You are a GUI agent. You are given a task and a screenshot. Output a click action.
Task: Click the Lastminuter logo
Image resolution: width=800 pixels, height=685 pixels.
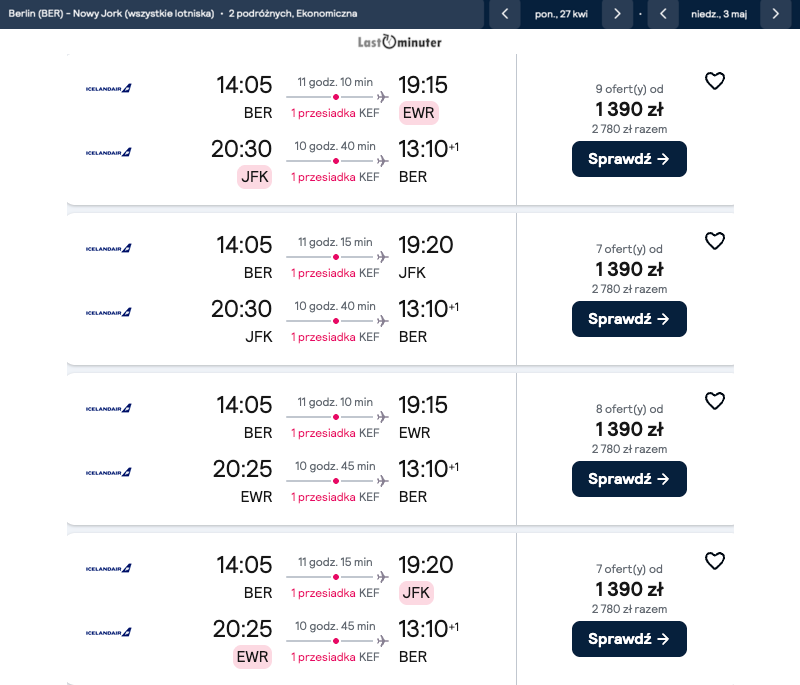pyautogui.click(x=400, y=42)
